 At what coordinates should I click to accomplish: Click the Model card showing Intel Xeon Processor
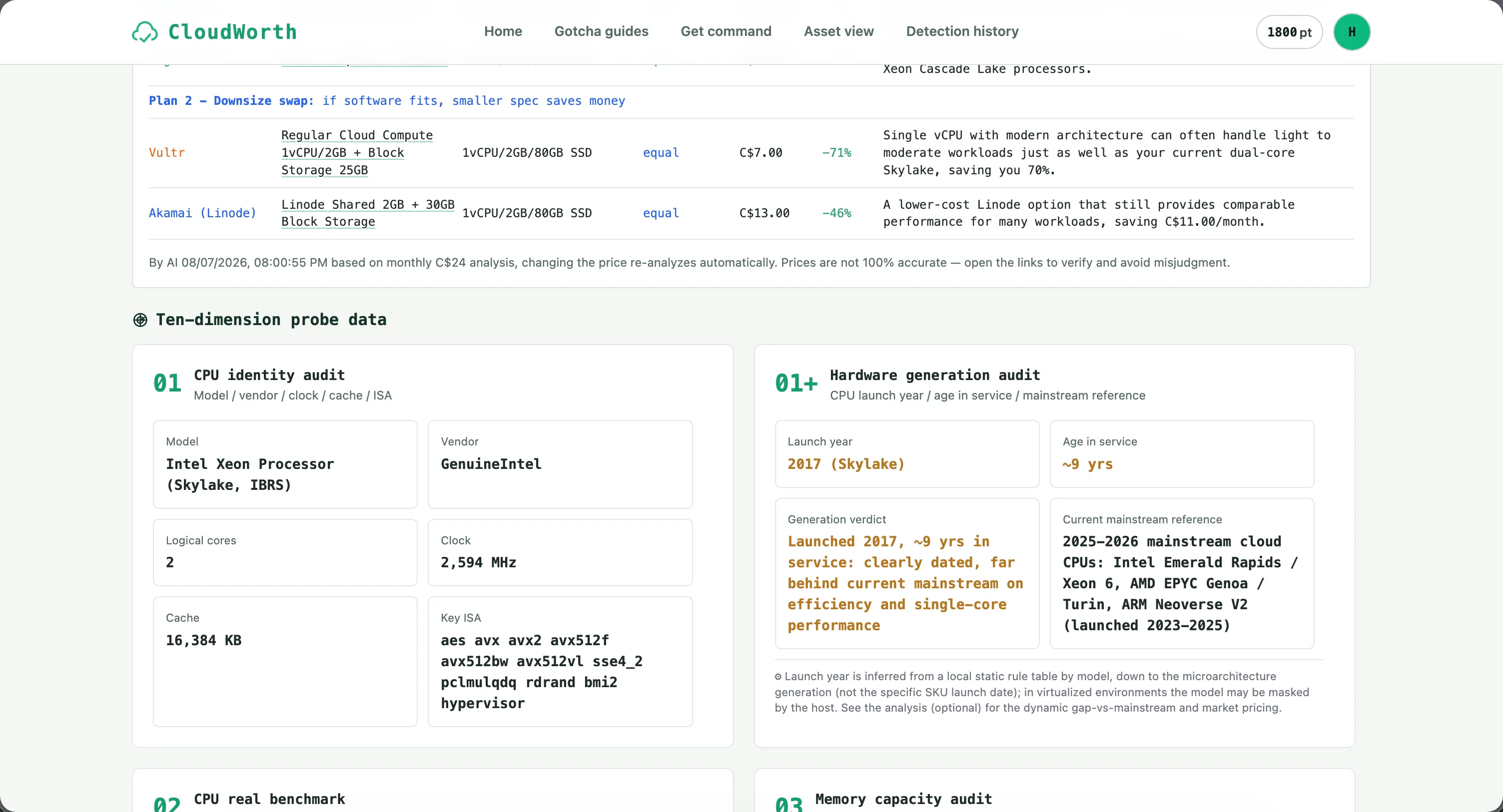[x=285, y=464]
